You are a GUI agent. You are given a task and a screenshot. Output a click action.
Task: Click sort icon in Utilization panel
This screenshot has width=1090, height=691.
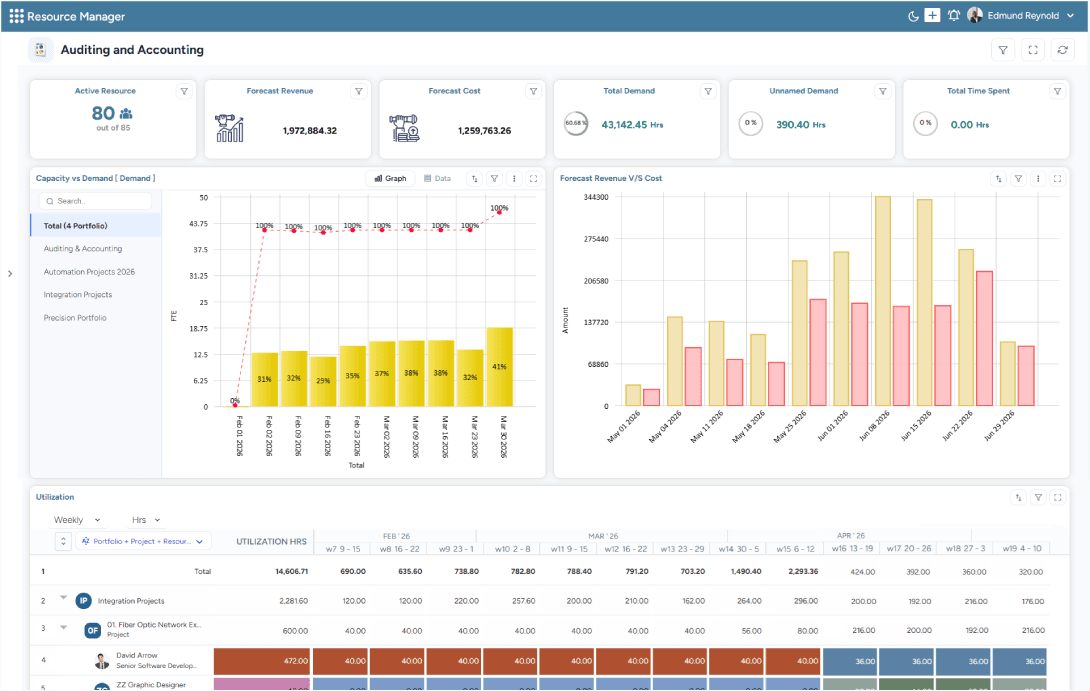(x=1018, y=497)
